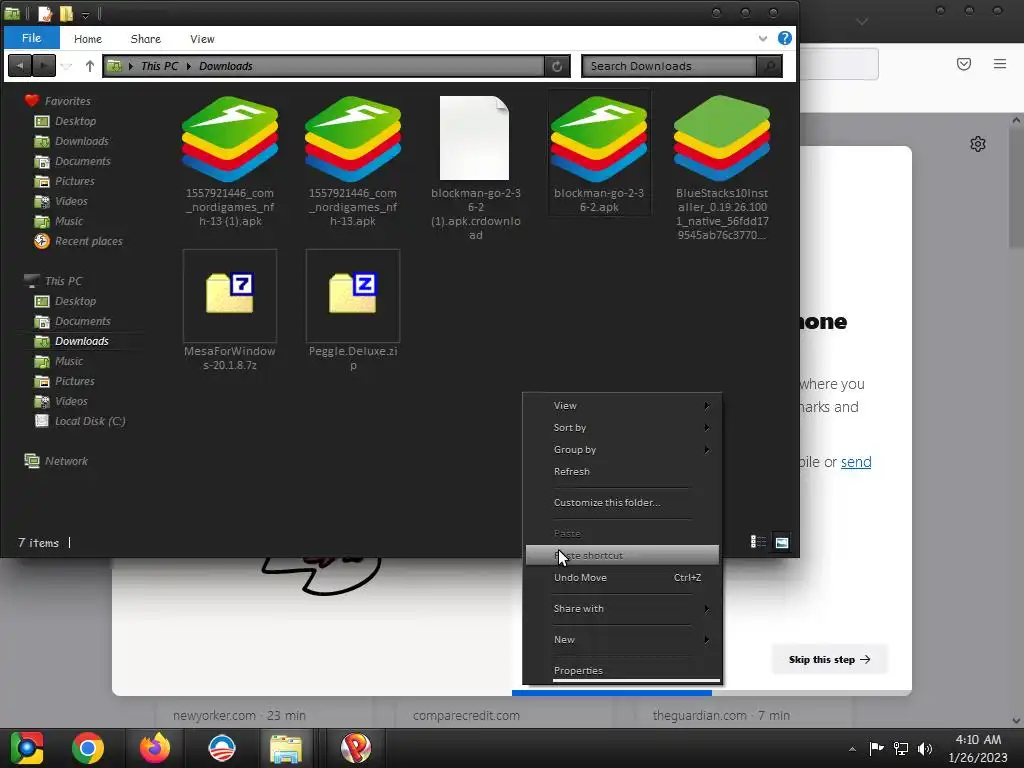Open Videos under This PC
This screenshot has width=1024, height=768.
click(71, 401)
